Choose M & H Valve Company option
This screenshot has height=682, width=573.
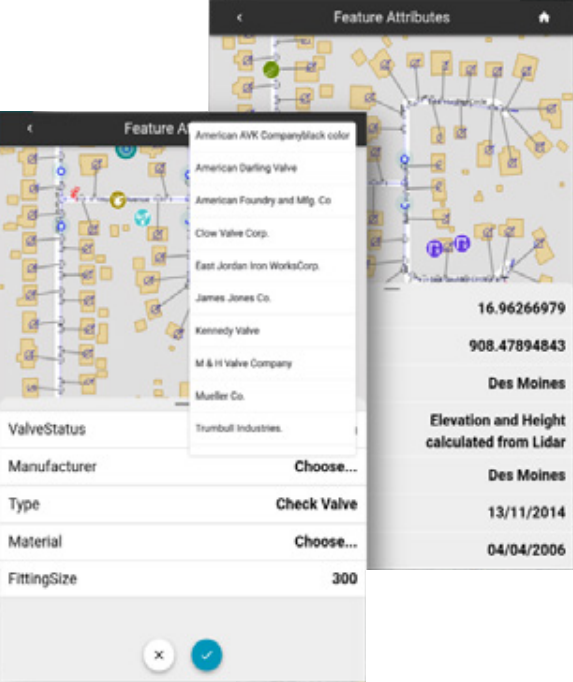click(272, 363)
